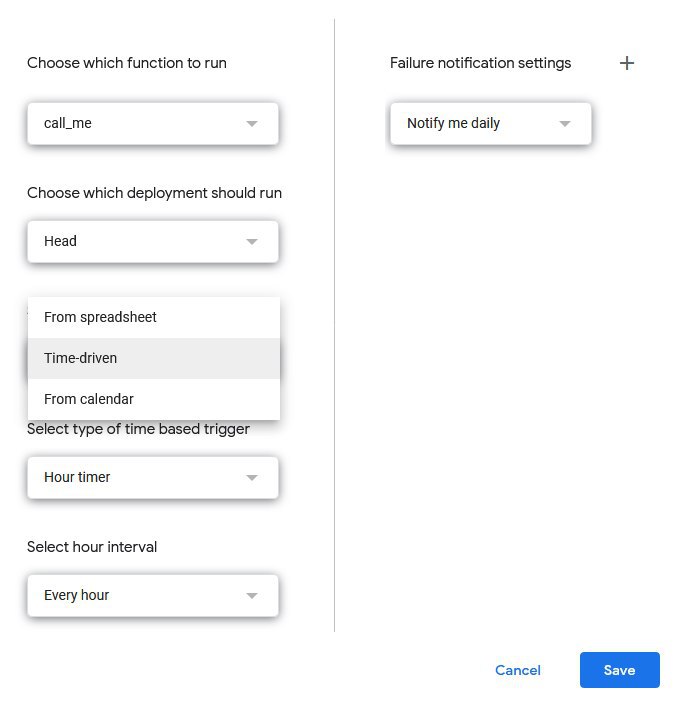The image size is (696, 705).
Task: Click the arrow beside Notify me daily
Action: (x=565, y=124)
